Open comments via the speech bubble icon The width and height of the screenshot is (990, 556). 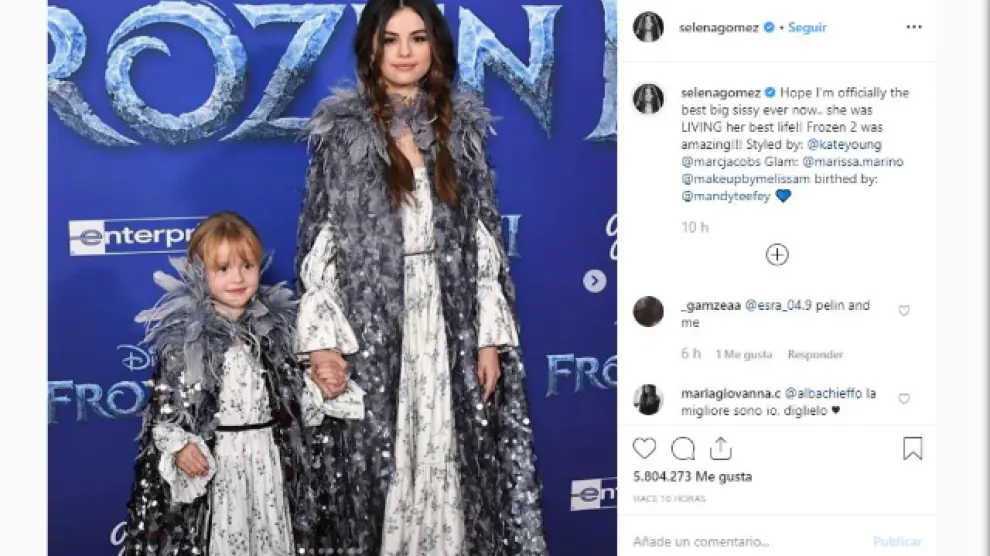point(683,449)
